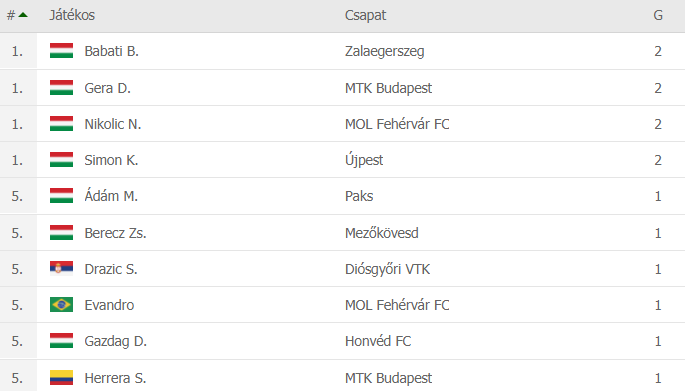Click the Colombian flag beside Herrera S.

tap(61, 378)
